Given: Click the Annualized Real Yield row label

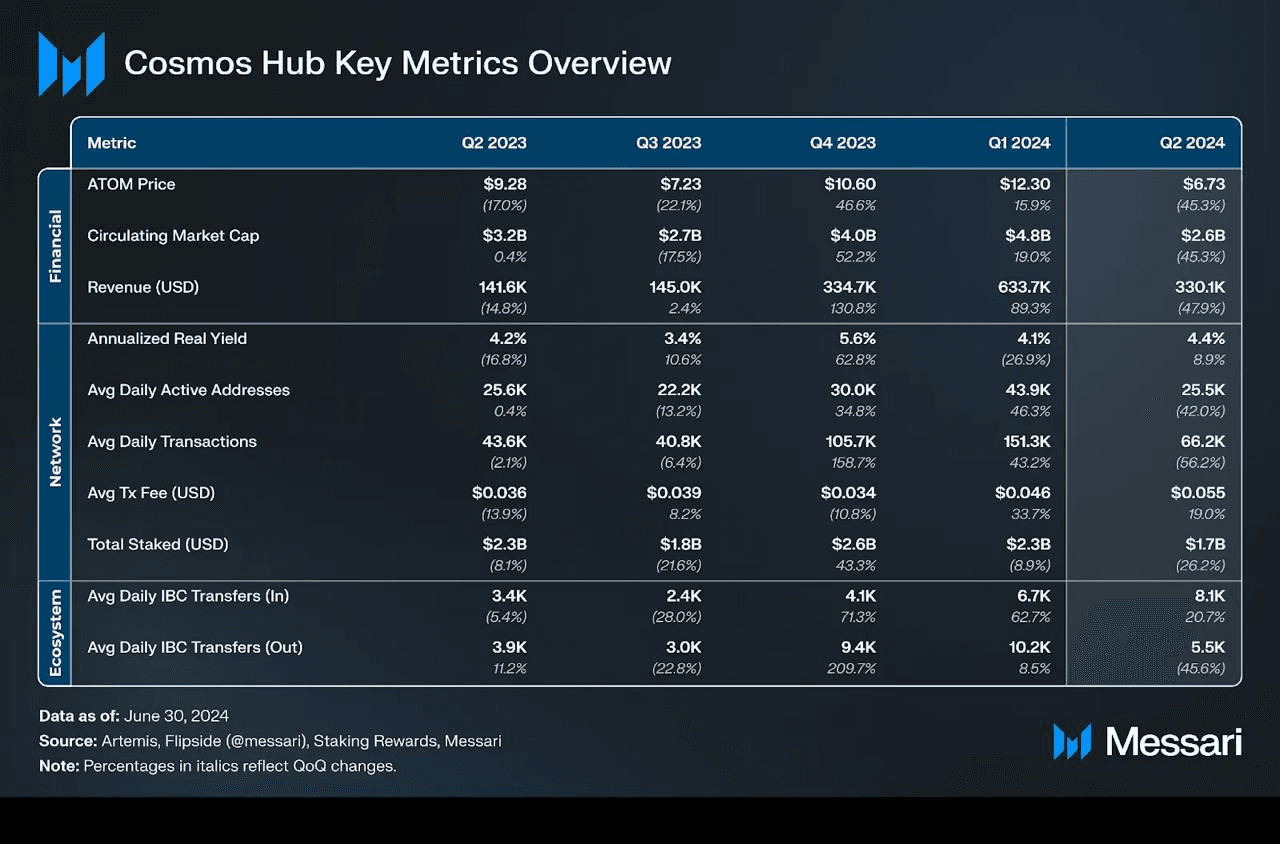Looking at the screenshot, I should click(x=167, y=339).
